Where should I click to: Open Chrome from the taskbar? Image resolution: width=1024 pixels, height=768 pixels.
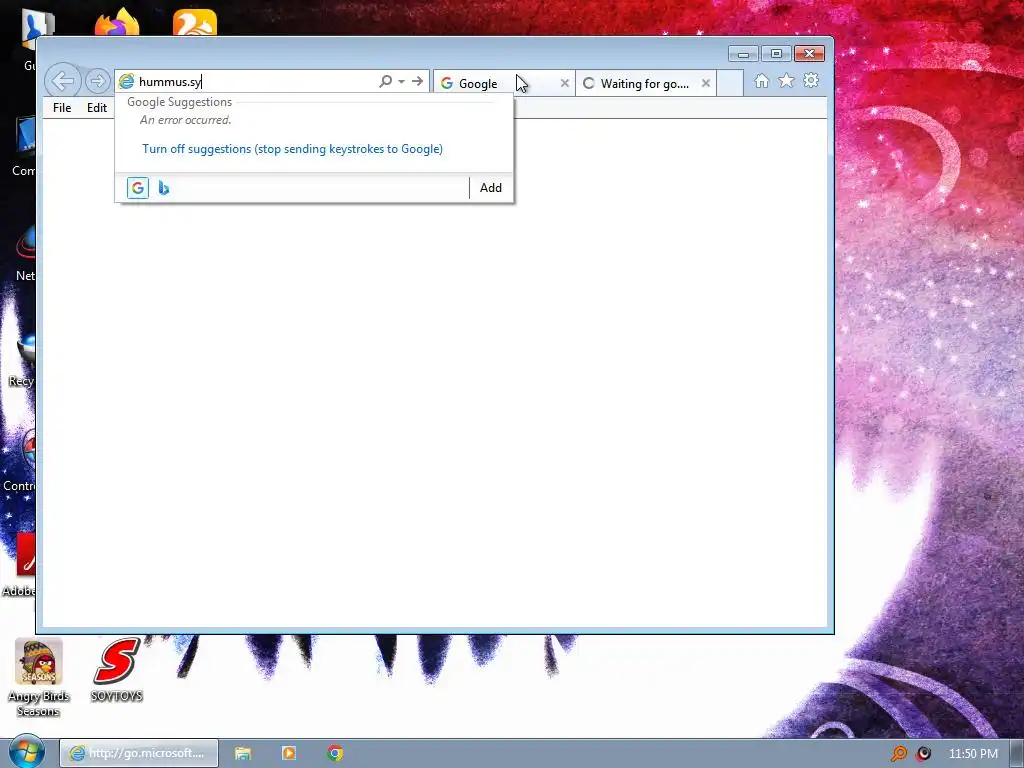(335, 753)
